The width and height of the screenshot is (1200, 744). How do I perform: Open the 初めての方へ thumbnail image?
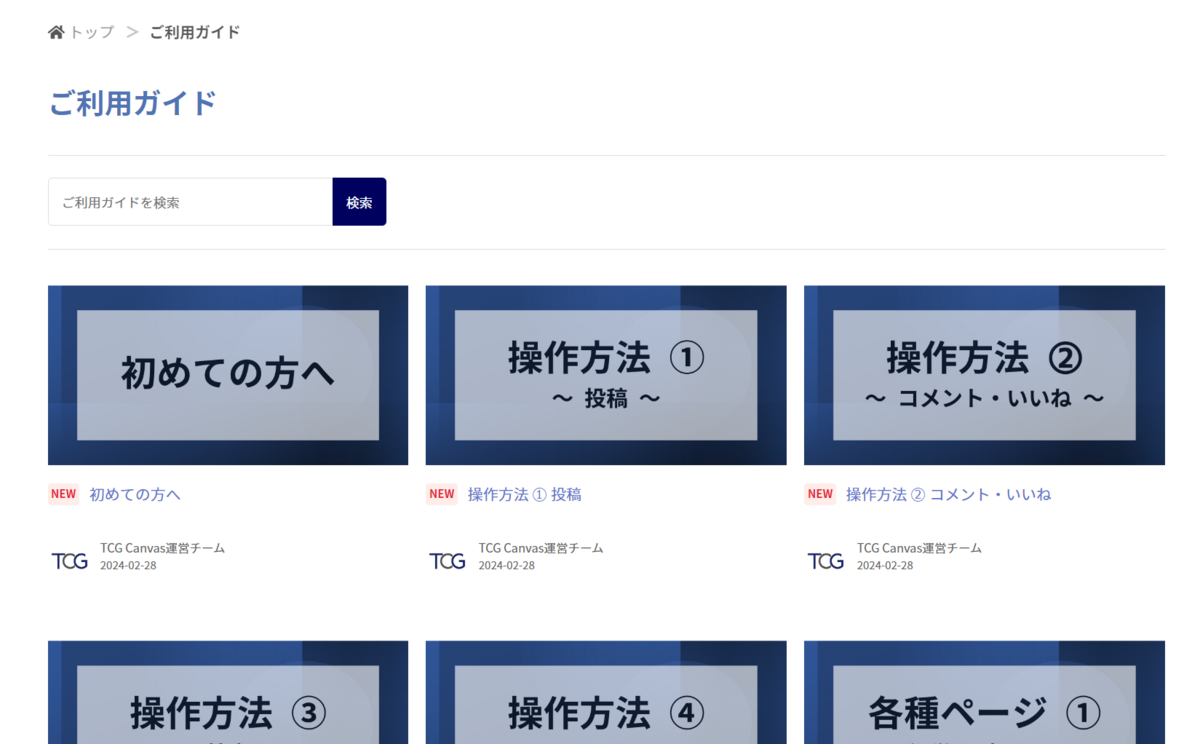pos(228,375)
